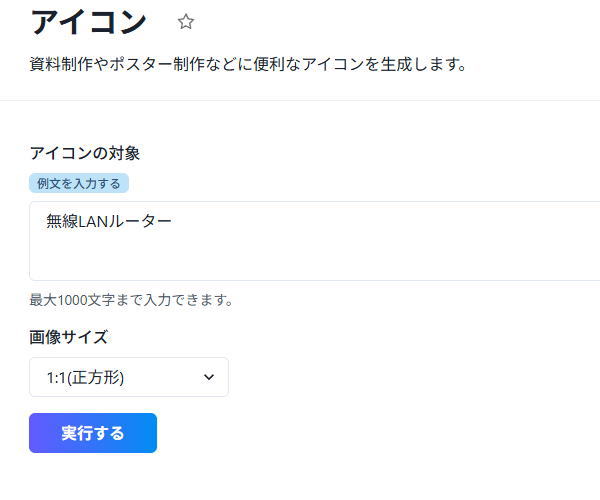Click the page description about 資料制作やポスター制作
The width and height of the screenshot is (600, 500).
[248, 65]
